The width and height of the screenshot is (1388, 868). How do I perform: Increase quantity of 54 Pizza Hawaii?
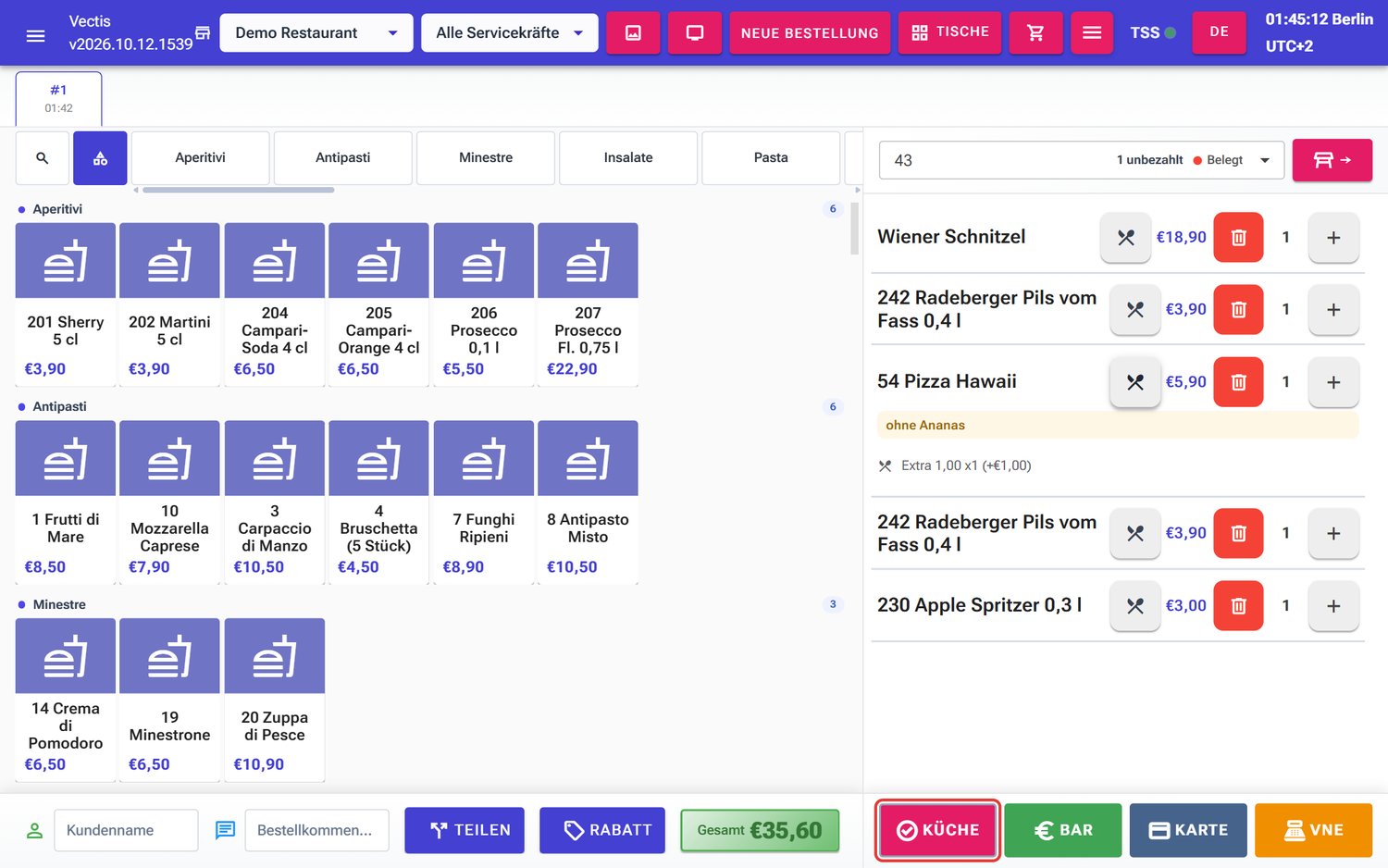(1333, 382)
